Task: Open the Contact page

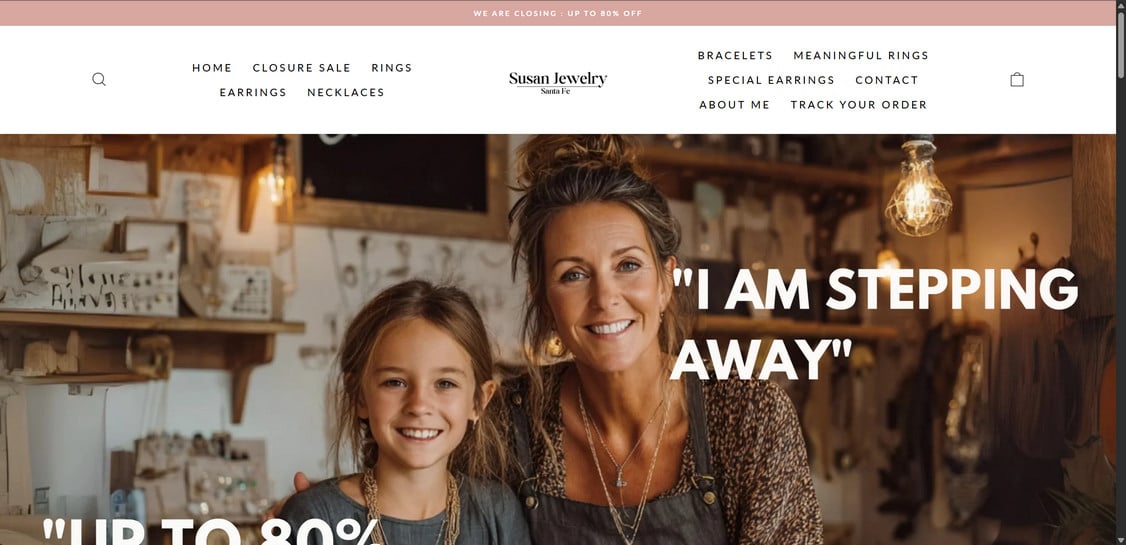Action: (x=887, y=80)
